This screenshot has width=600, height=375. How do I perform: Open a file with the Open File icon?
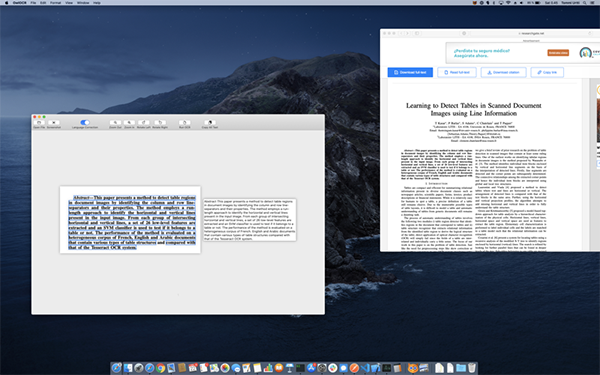39,123
